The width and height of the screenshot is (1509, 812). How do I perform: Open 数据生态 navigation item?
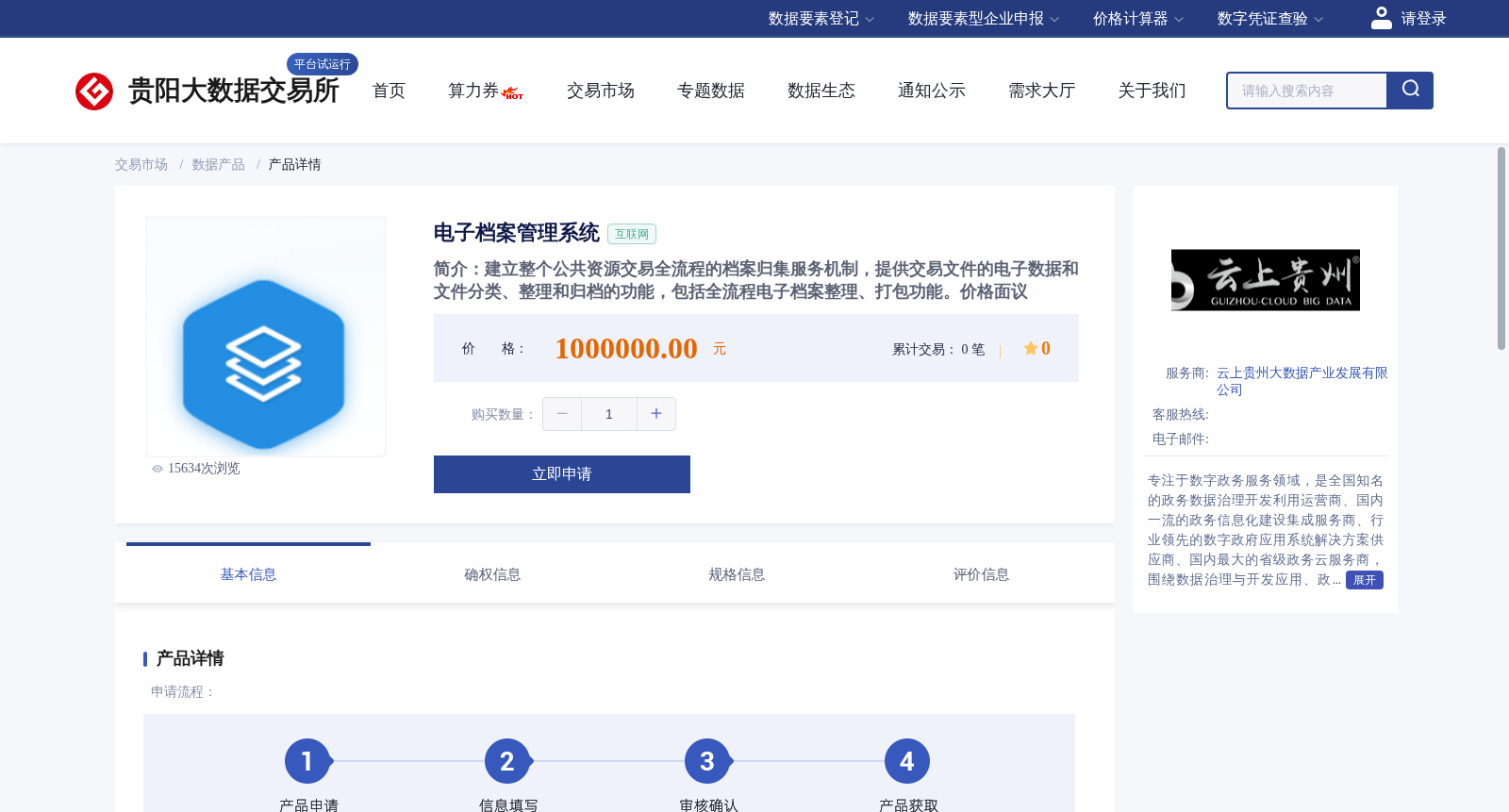tap(821, 91)
